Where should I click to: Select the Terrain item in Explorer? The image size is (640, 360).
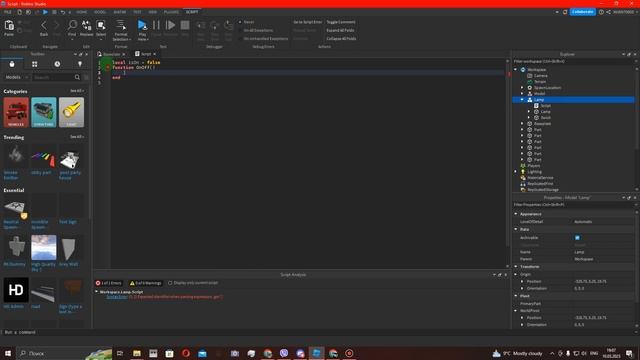click(x=540, y=82)
